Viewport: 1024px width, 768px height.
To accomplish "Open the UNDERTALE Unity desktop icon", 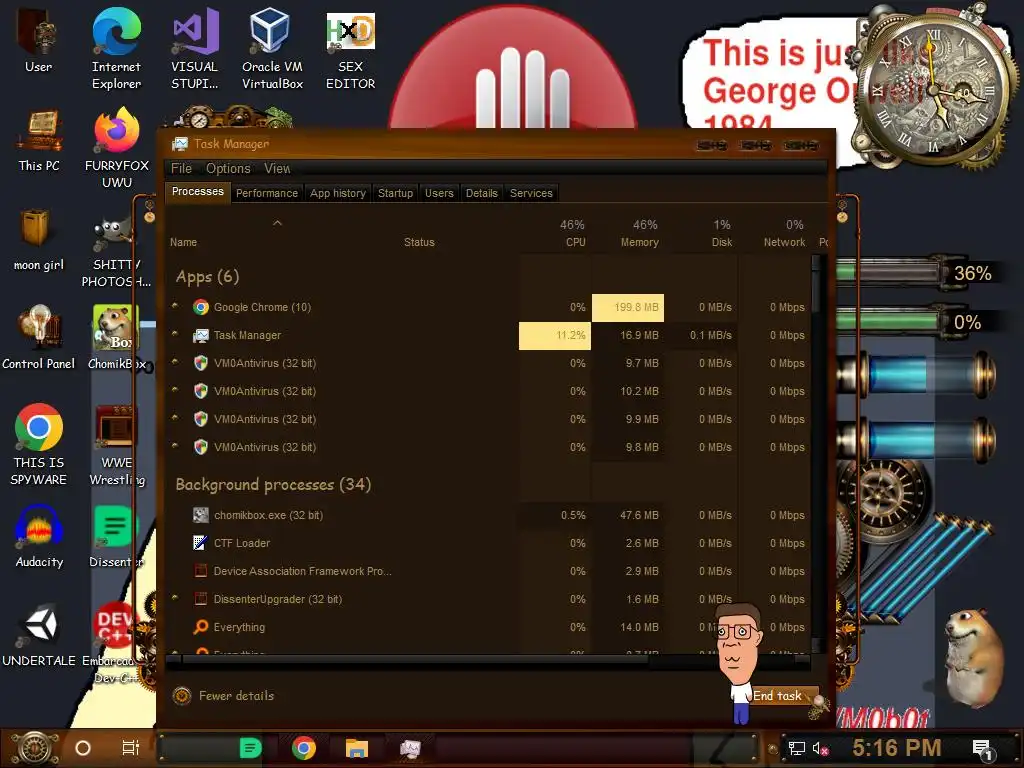I will click(39, 635).
